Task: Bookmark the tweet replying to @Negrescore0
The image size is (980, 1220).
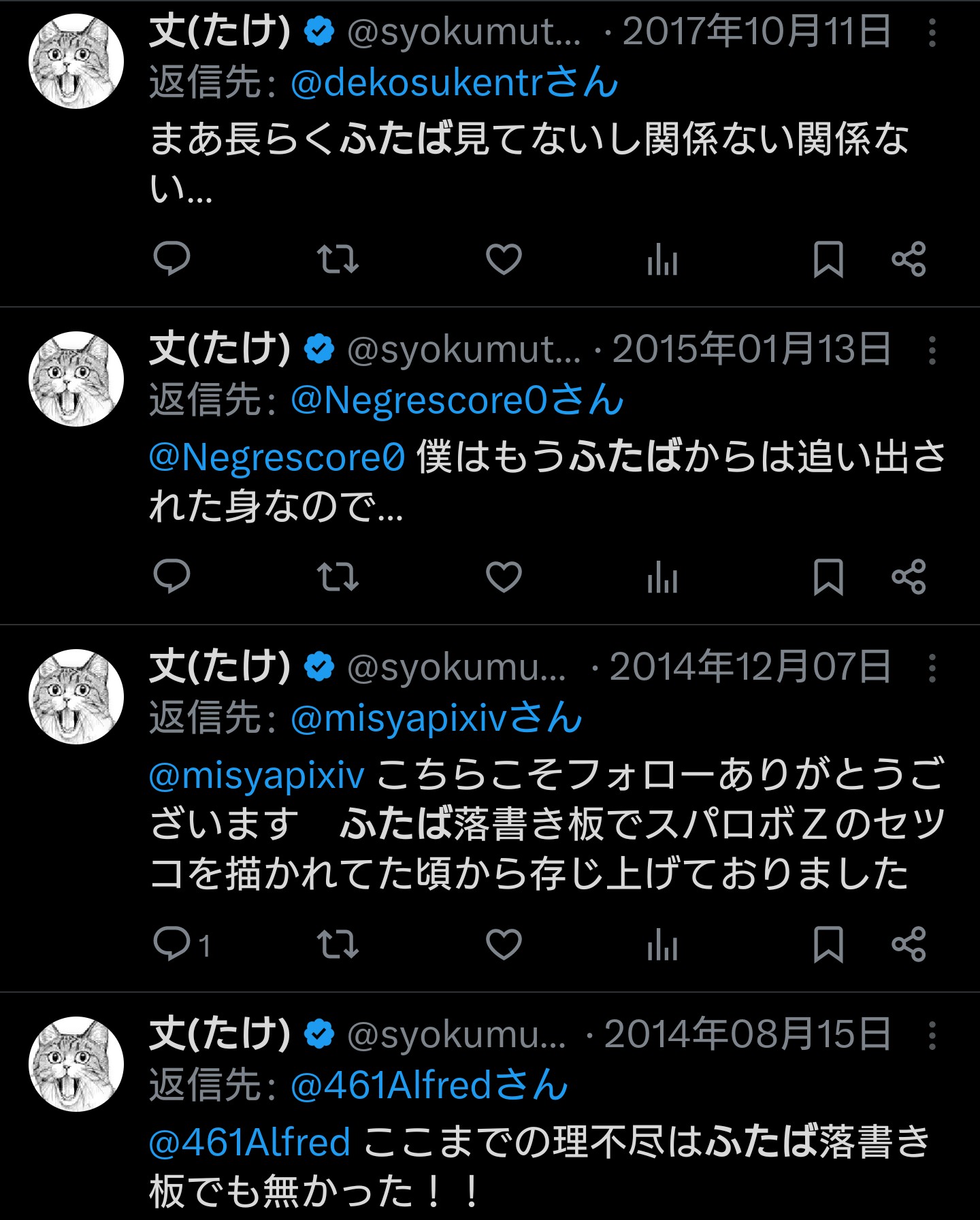Action: 828,577
